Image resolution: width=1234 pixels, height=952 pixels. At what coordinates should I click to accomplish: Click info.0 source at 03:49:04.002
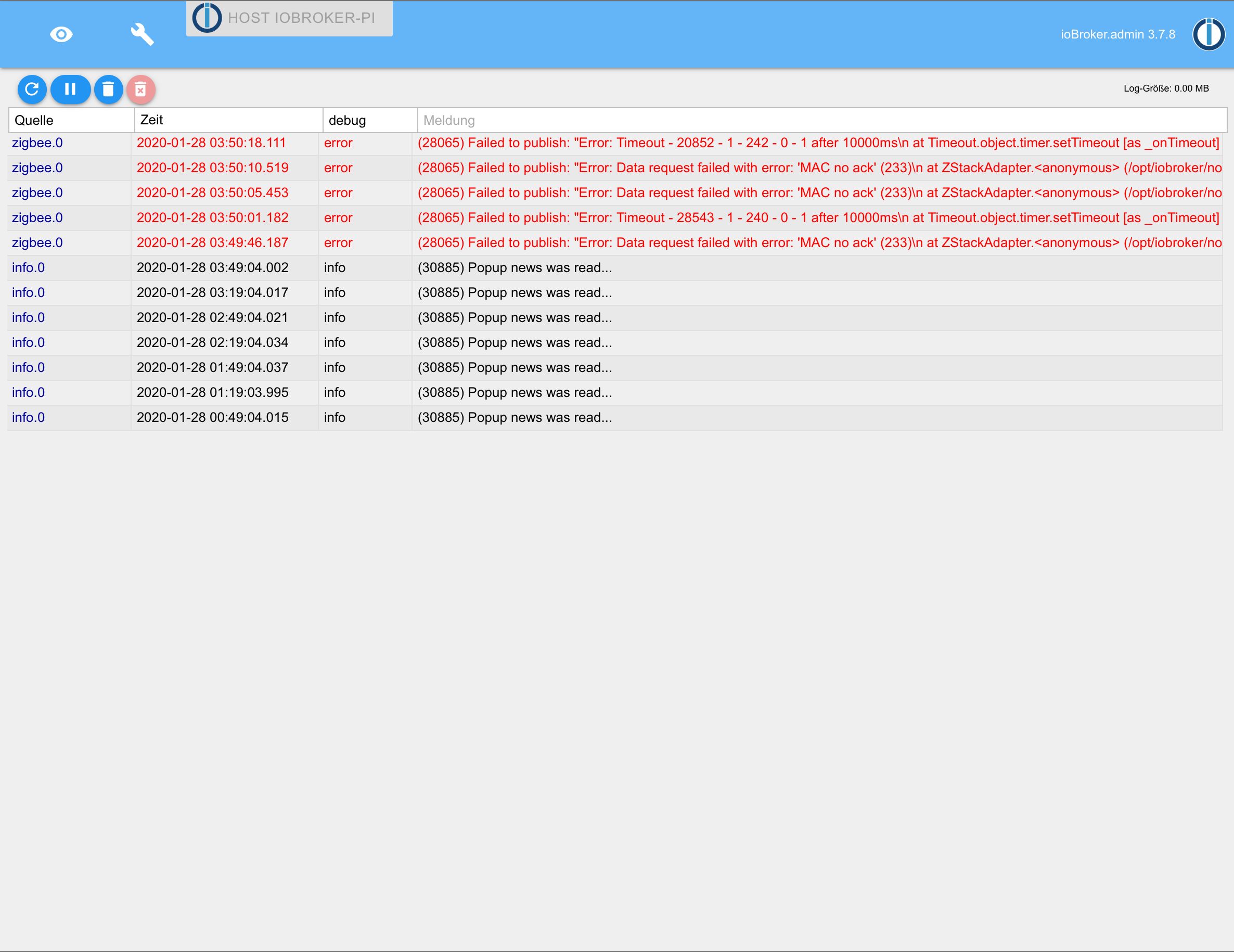point(28,268)
